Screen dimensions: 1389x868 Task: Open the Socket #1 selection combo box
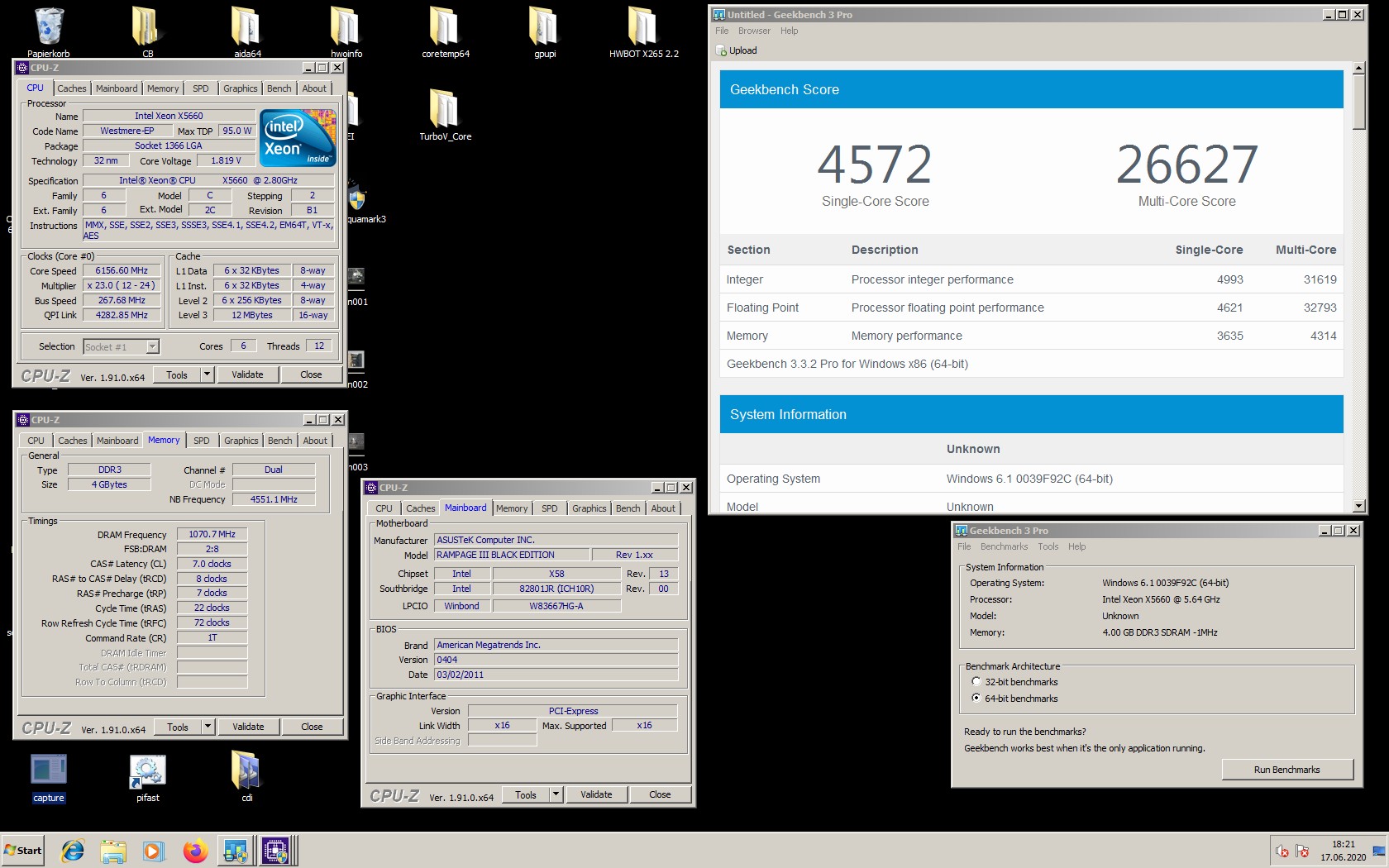122,347
